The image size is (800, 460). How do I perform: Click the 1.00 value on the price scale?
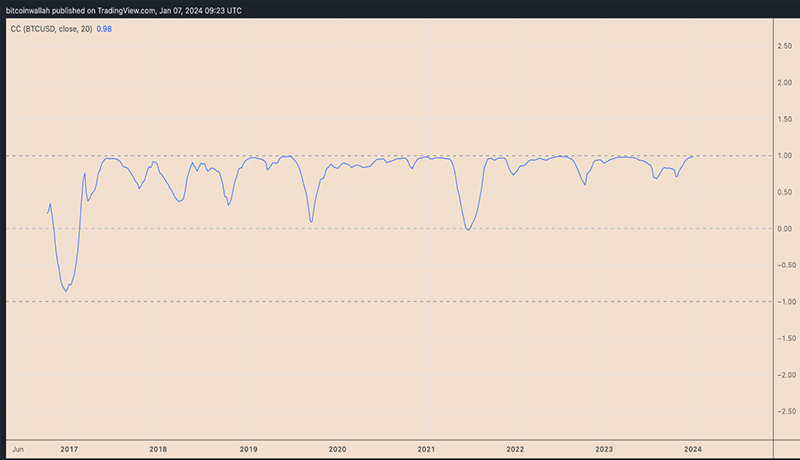(x=785, y=156)
